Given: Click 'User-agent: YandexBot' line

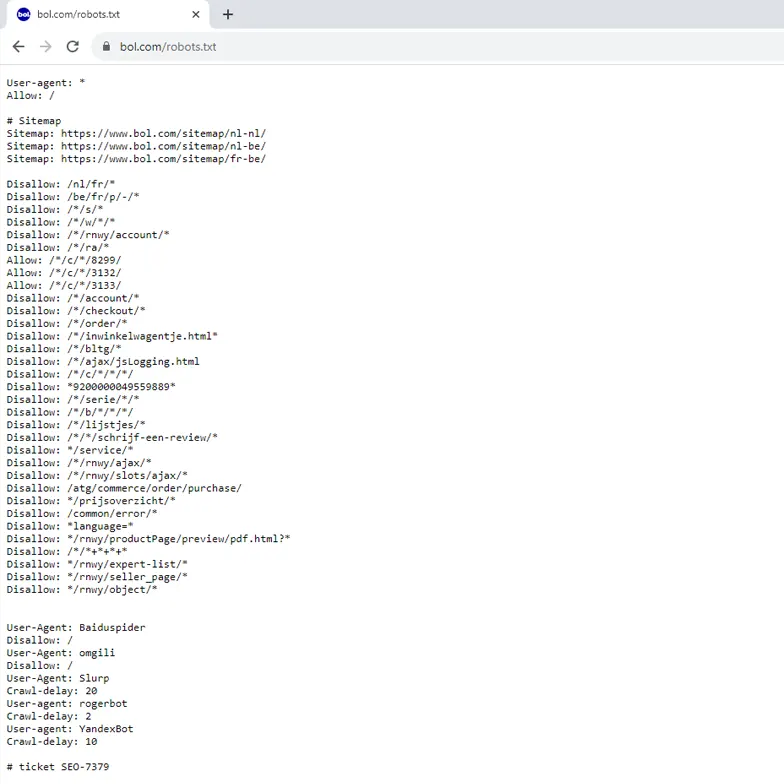Looking at the screenshot, I should tap(70, 728).
